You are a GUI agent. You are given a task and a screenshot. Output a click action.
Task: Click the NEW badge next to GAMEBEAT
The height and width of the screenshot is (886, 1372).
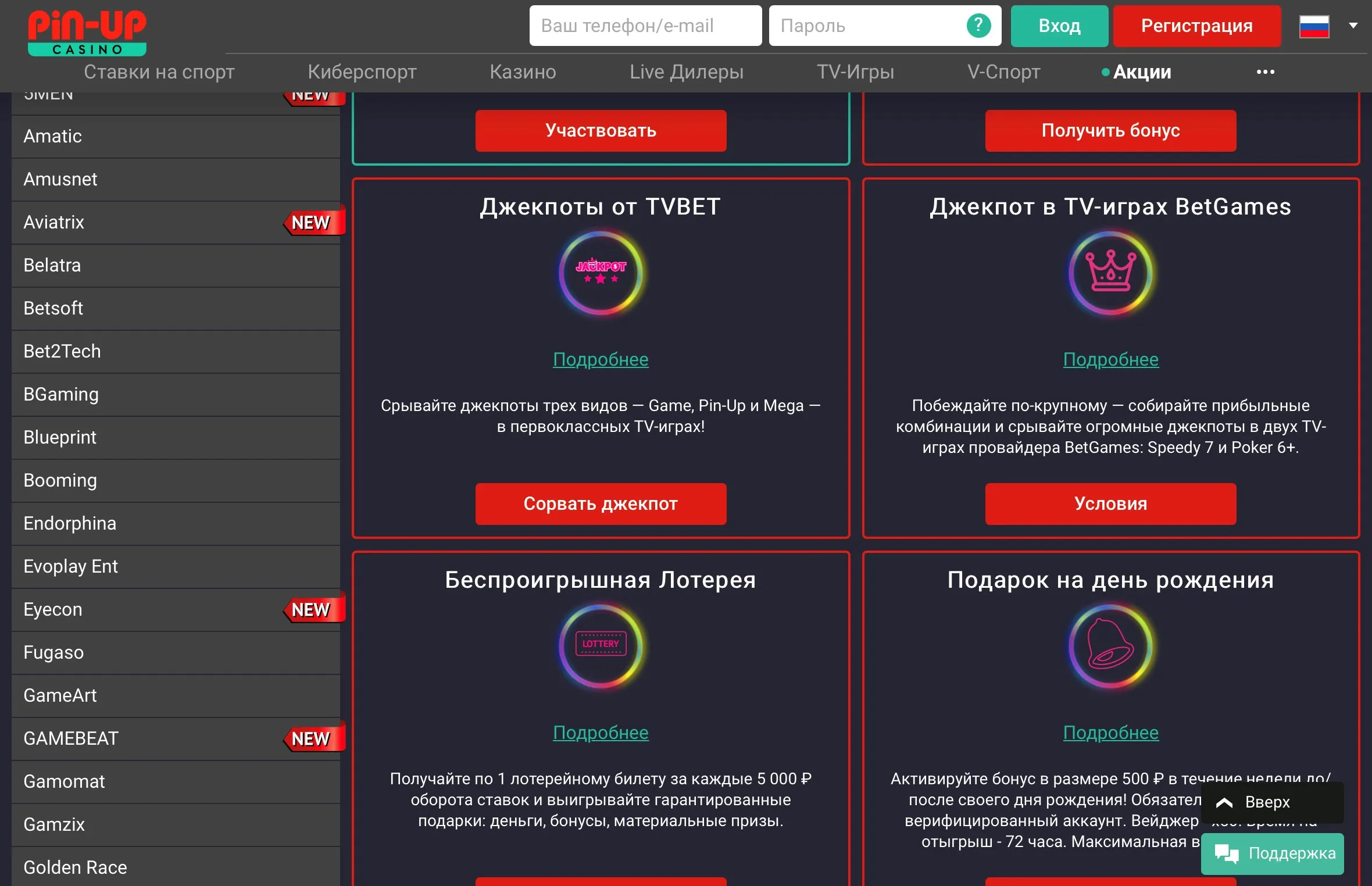click(x=314, y=738)
